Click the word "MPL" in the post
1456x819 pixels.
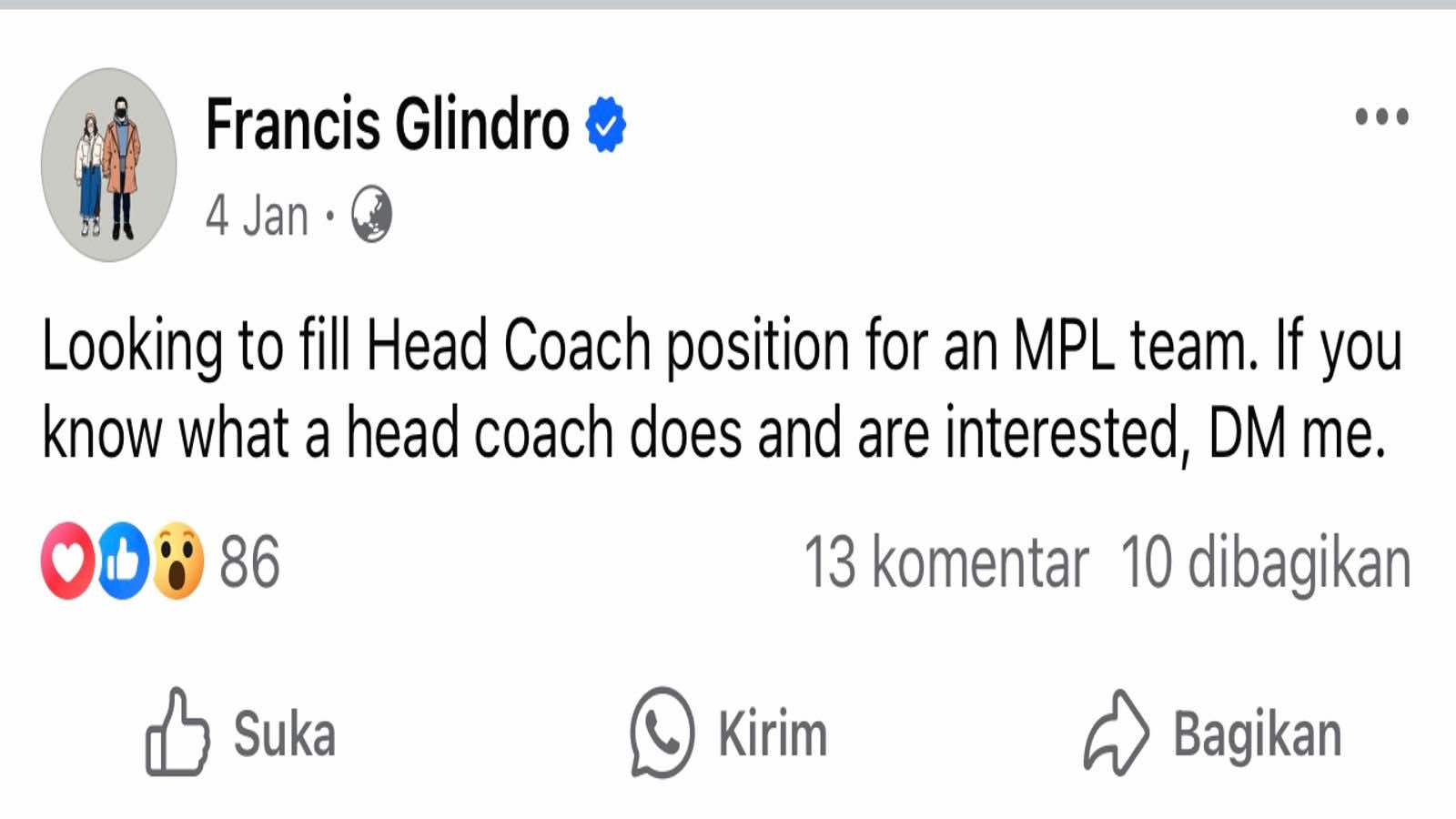pos(1064,347)
